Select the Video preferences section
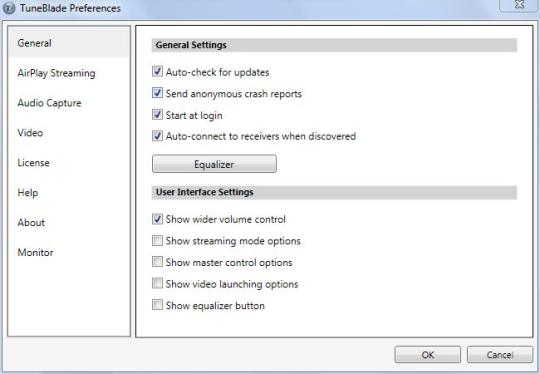Viewport: 540px width, 374px height. (30, 133)
